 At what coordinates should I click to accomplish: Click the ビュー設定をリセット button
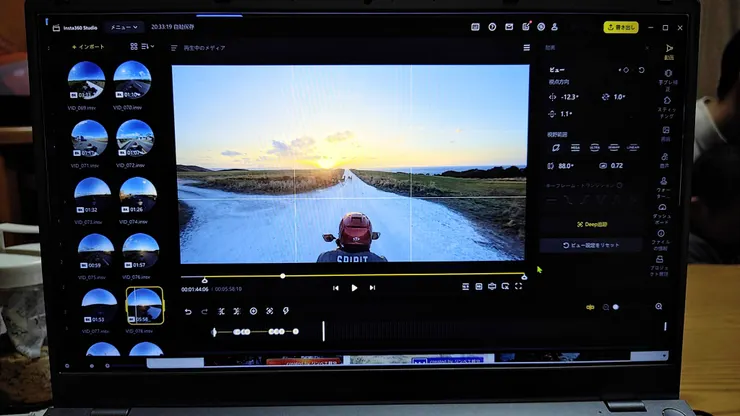pos(591,245)
